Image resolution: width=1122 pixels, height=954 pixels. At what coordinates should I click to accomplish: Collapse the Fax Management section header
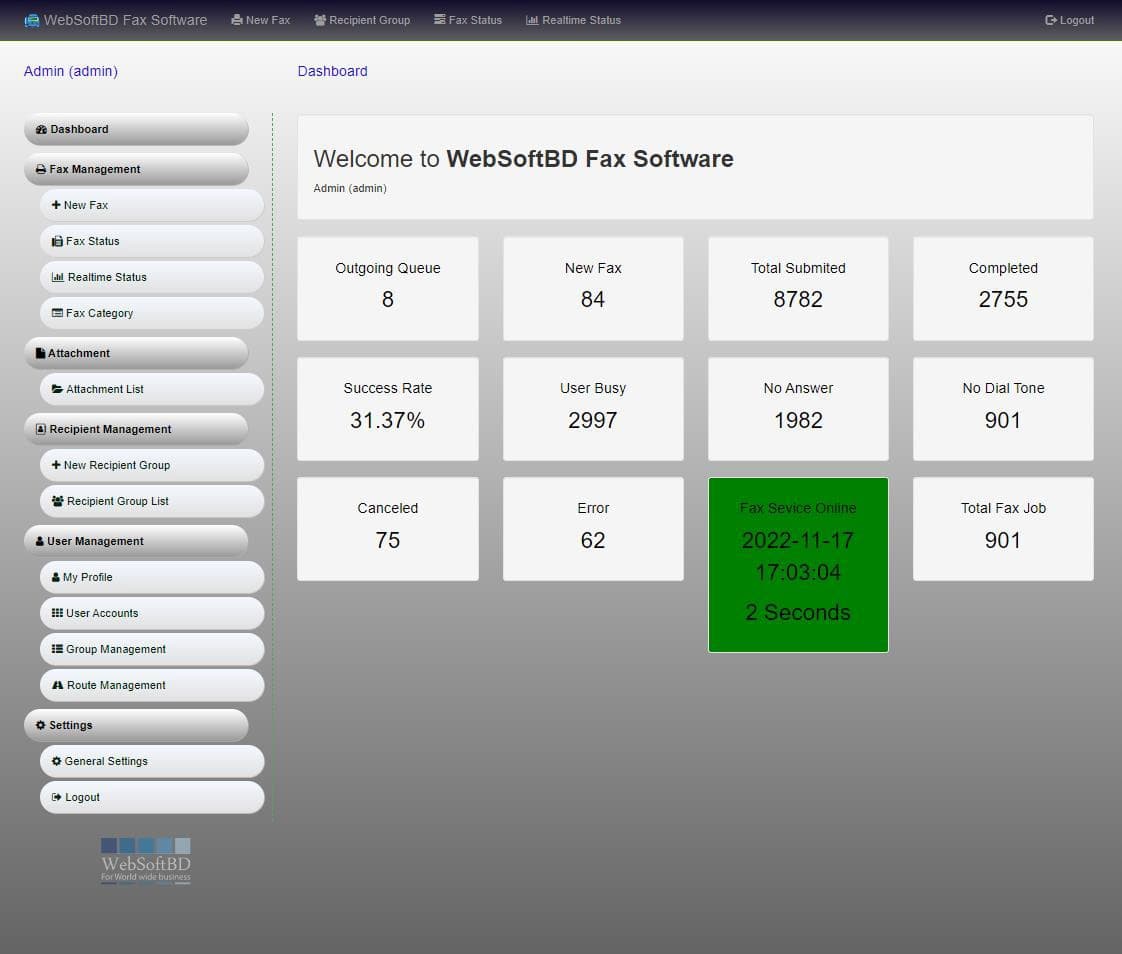137,170
